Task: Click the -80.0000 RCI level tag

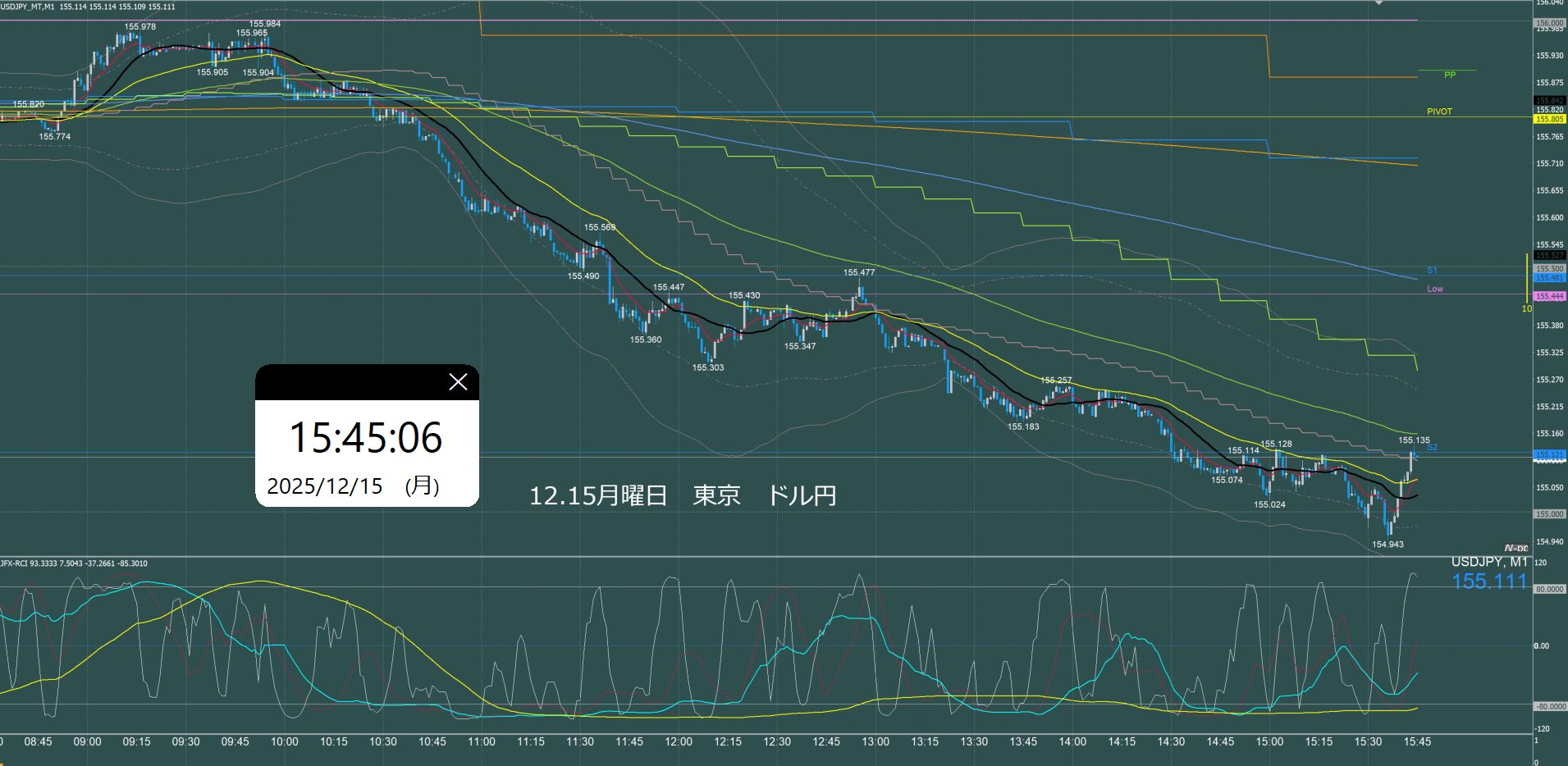Action: tap(1549, 706)
